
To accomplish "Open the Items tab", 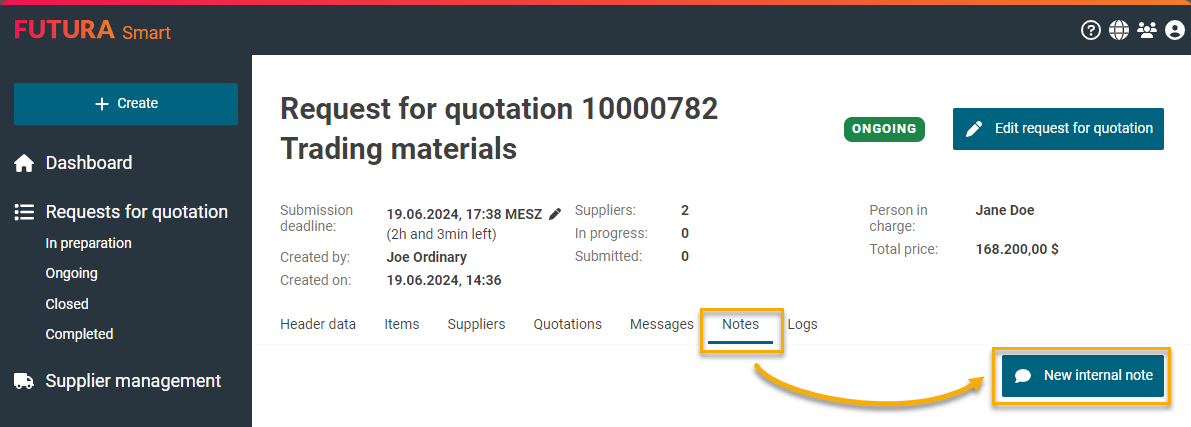I will pos(402,324).
